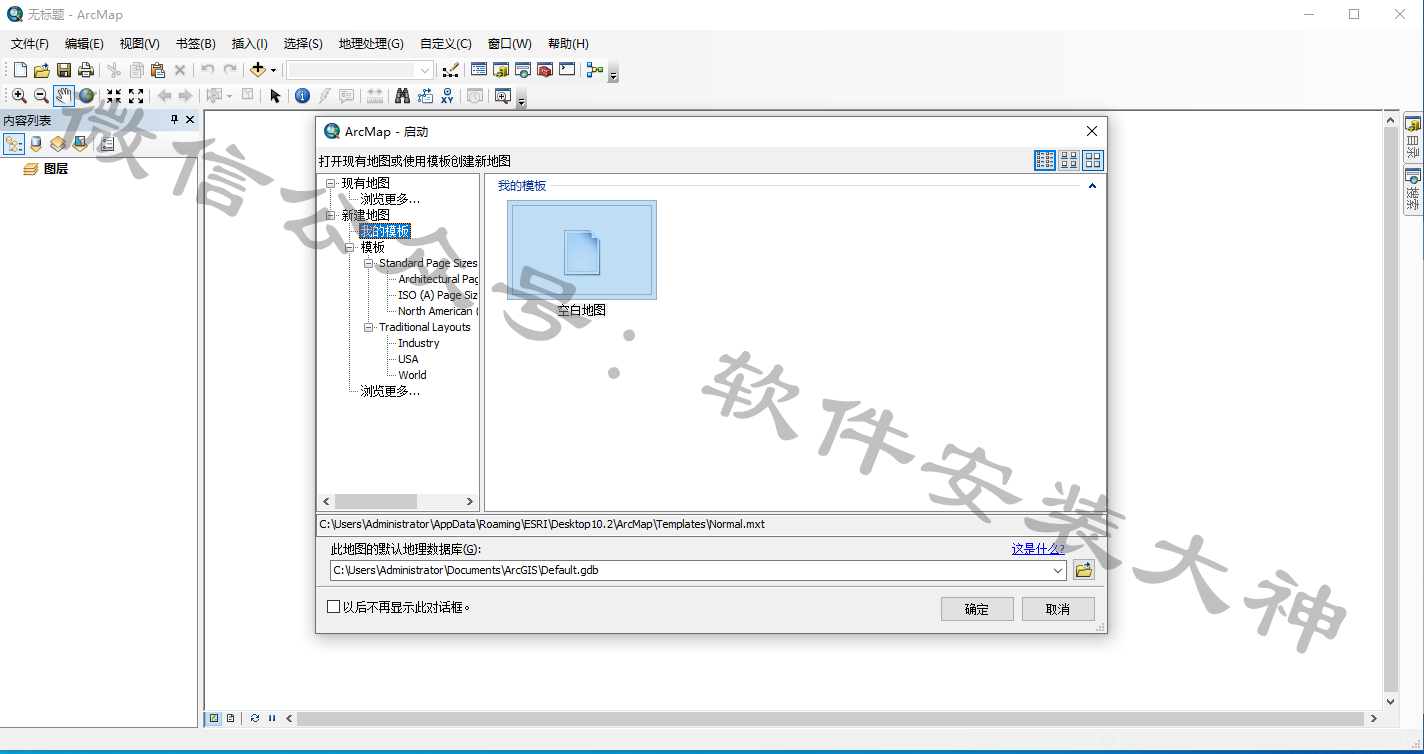Click the Go To XY icon

pos(447,96)
